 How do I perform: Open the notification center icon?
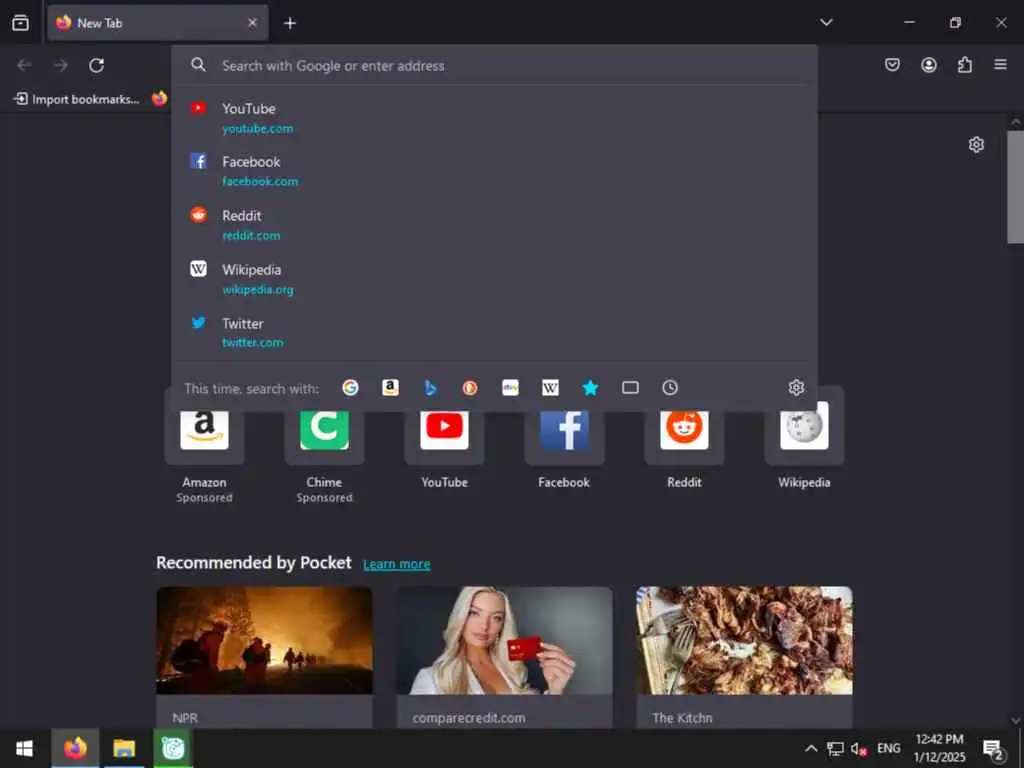(993, 750)
